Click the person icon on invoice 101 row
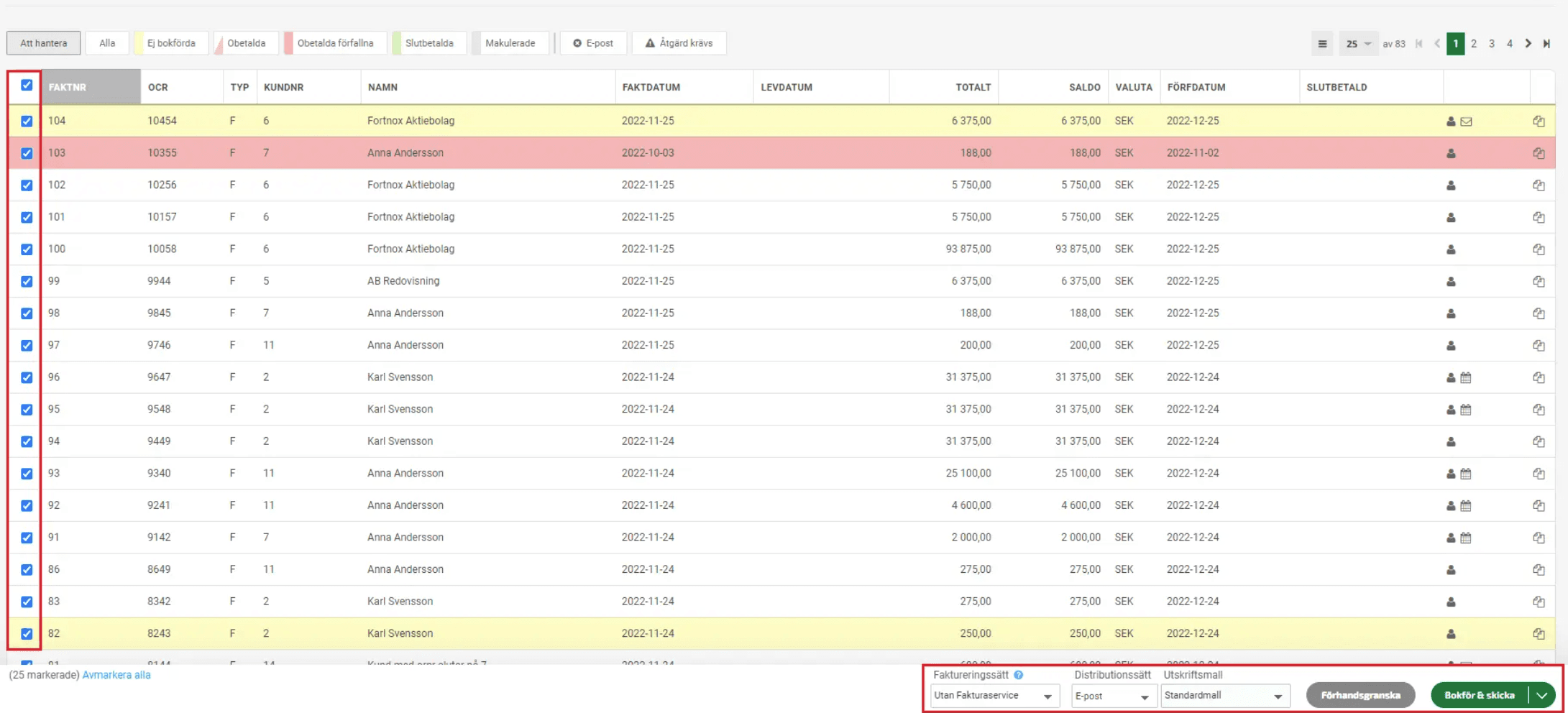1568x713 pixels. tap(1451, 217)
